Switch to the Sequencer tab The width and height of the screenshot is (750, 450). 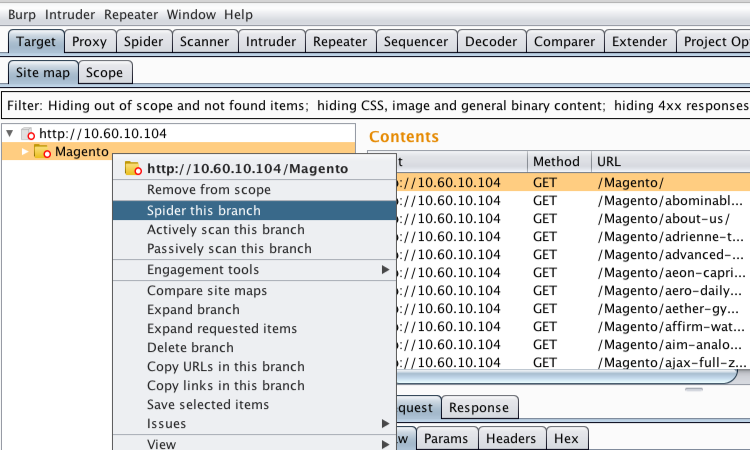click(416, 42)
